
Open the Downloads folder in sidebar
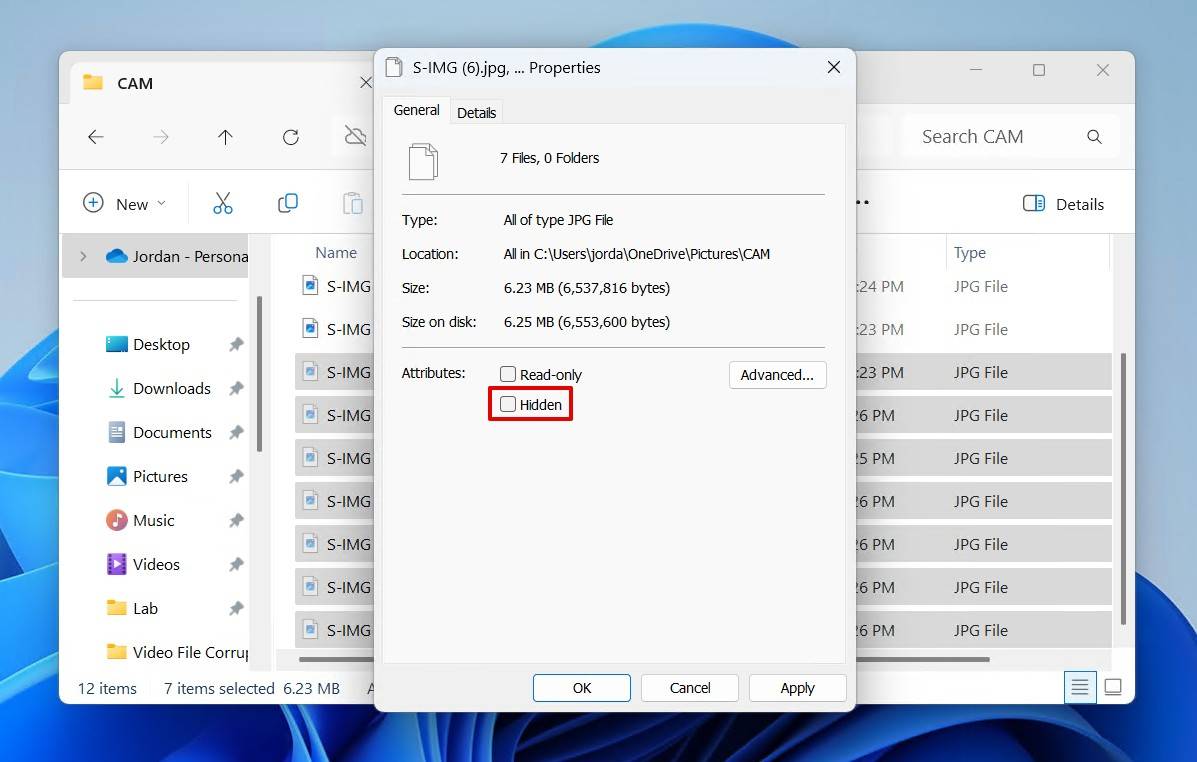[171, 388]
